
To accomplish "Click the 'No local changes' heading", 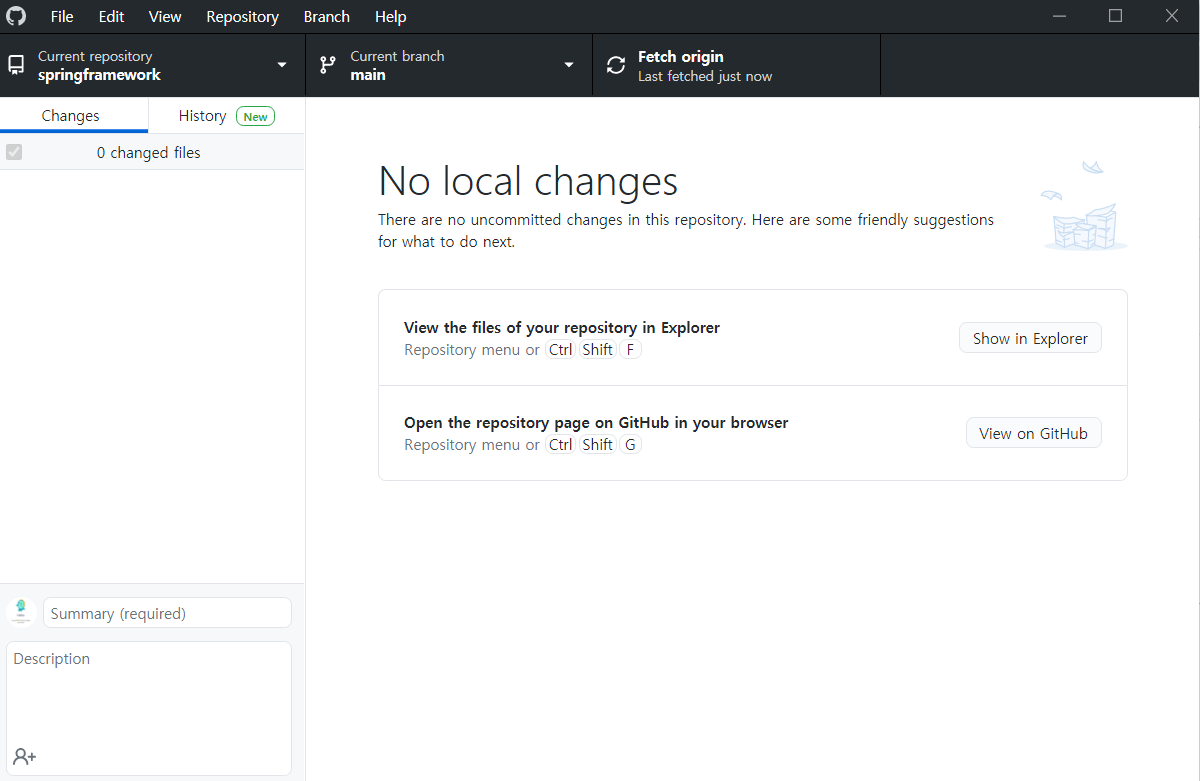I will point(528,181).
